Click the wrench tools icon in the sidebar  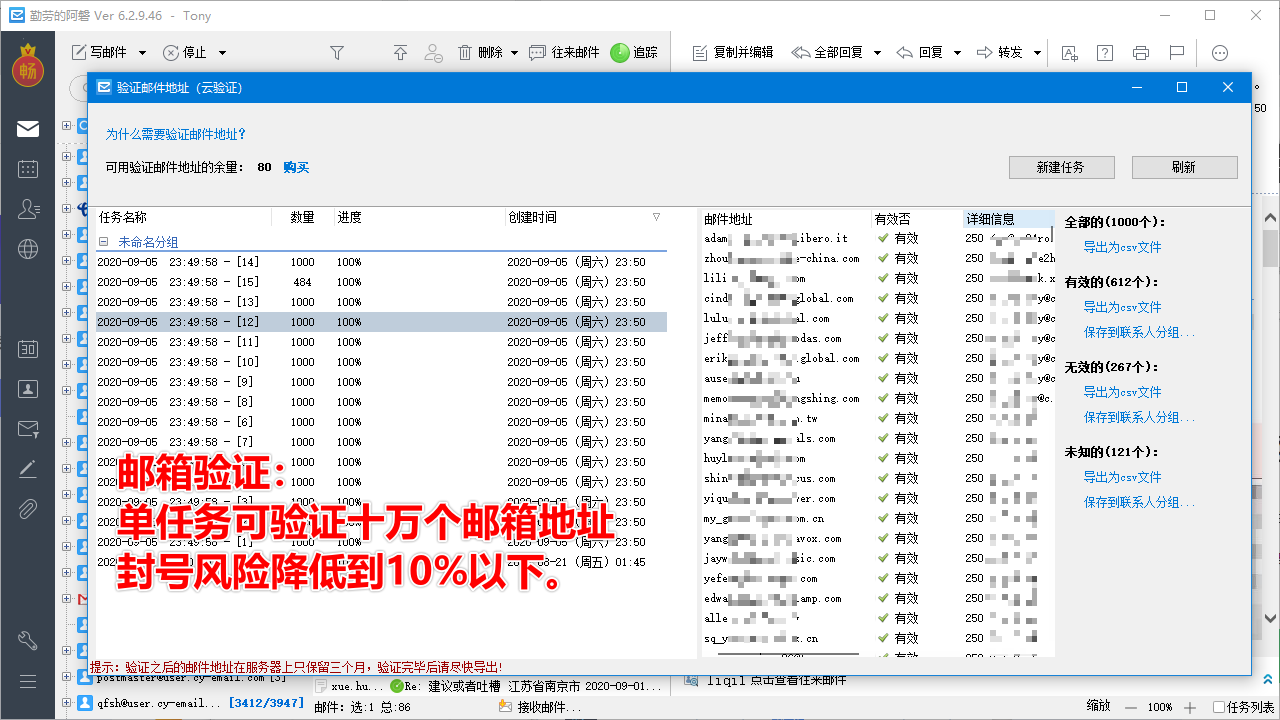27,640
